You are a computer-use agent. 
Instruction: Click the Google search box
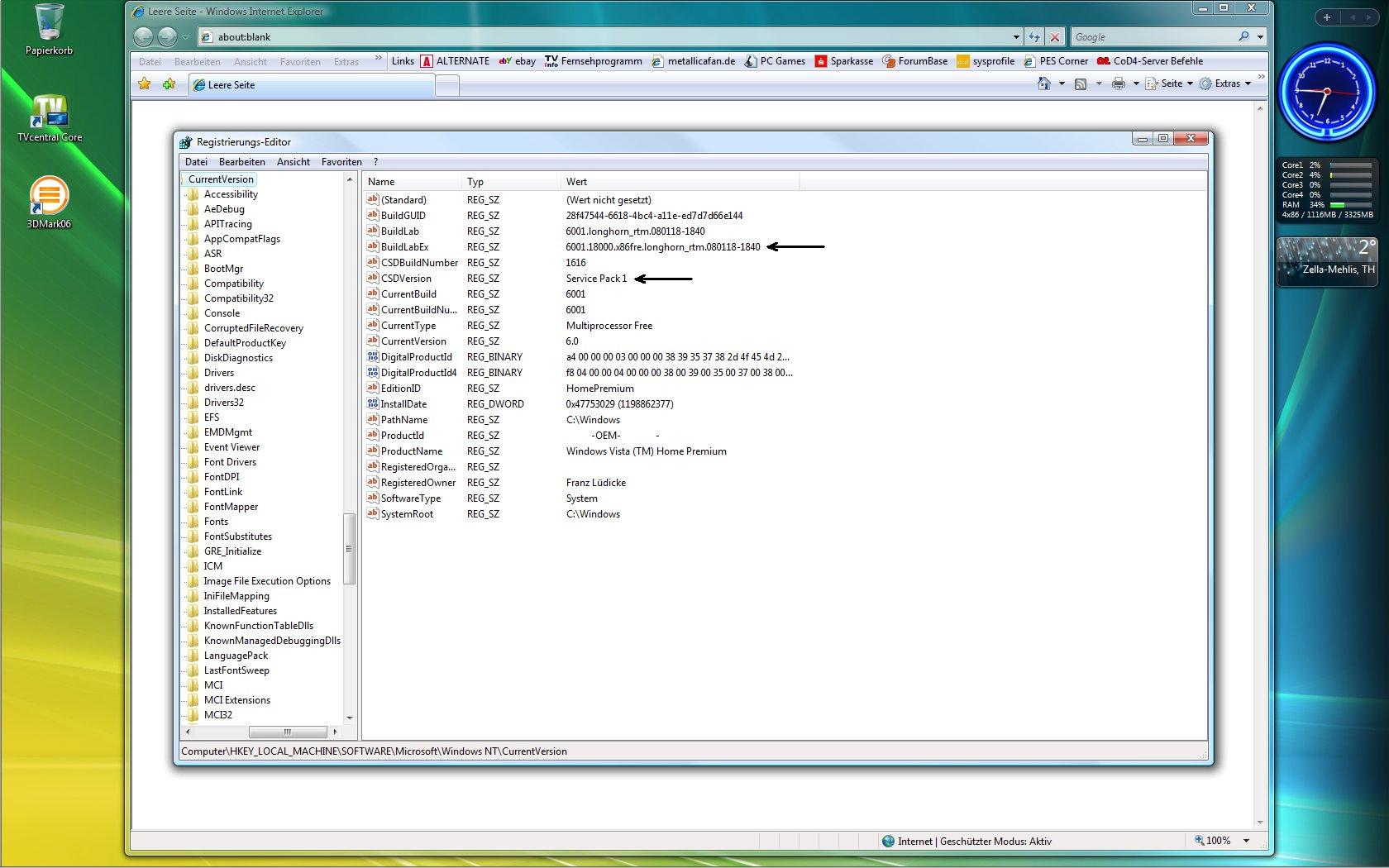[x=1153, y=37]
